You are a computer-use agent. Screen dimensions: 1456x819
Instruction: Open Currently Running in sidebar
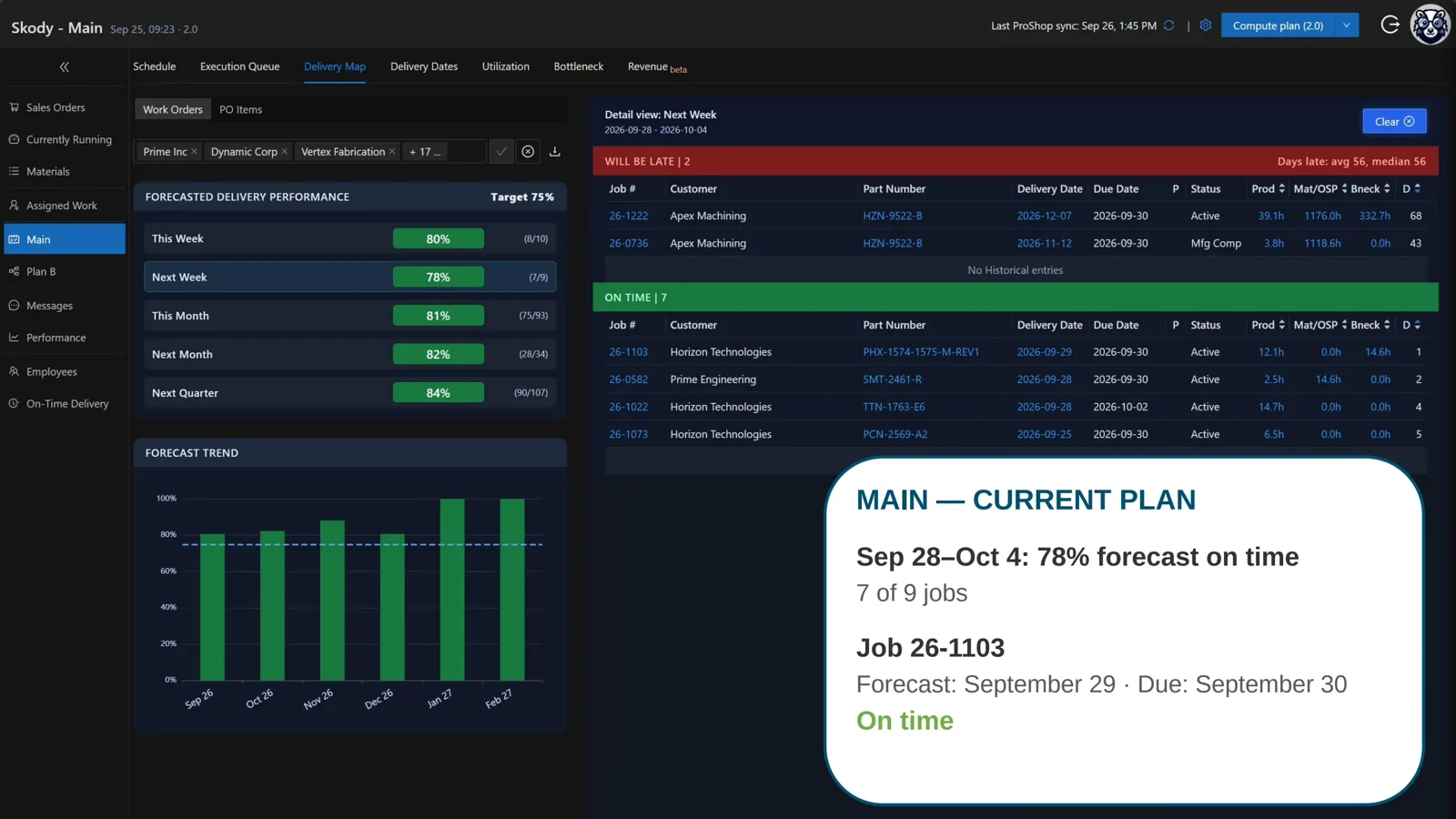click(64, 139)
